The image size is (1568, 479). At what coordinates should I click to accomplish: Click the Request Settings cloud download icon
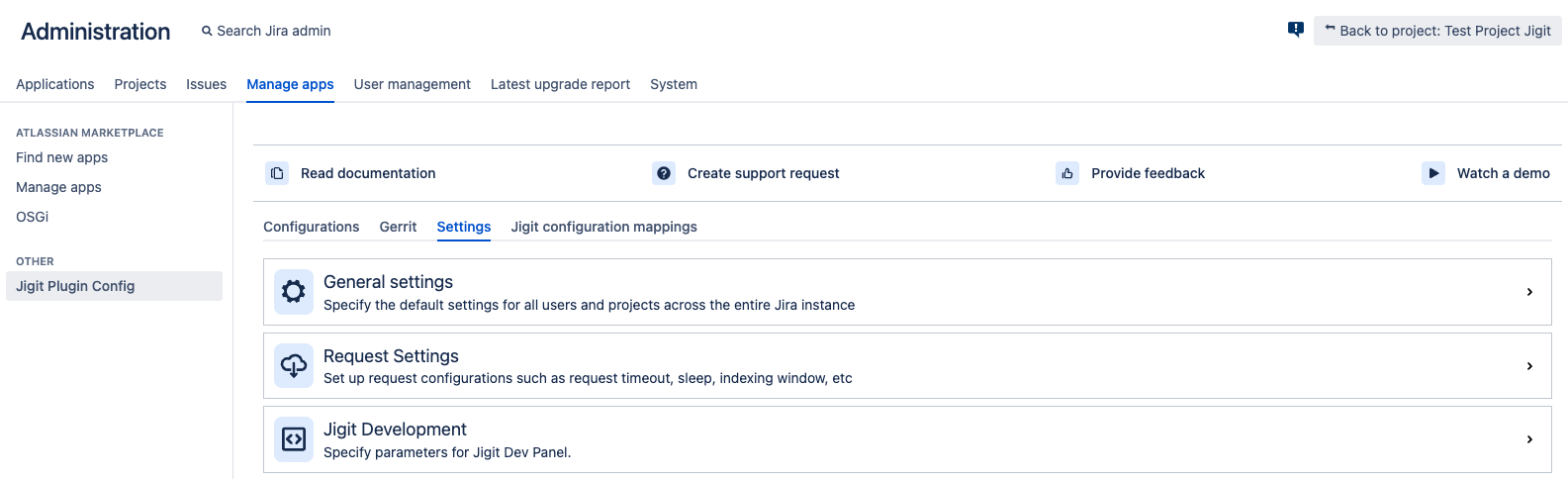(294, 366)
